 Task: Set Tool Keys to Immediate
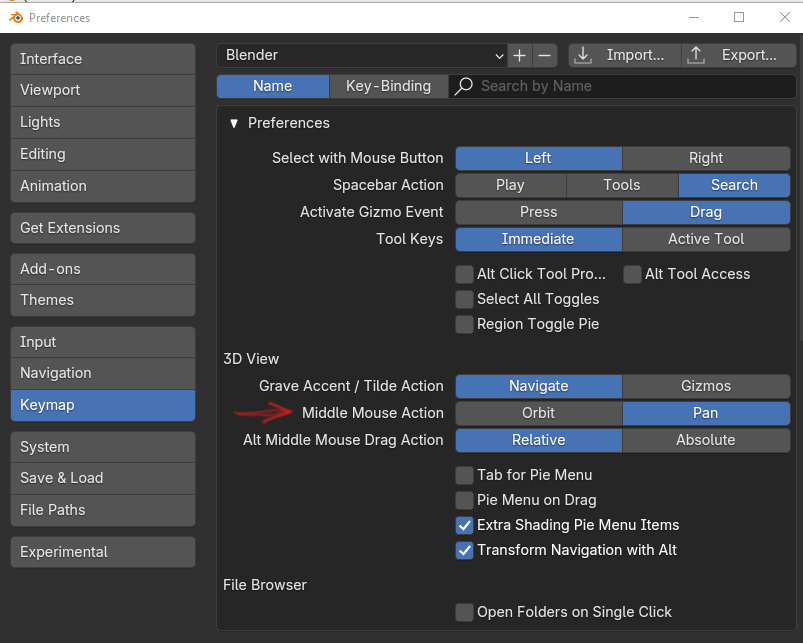click(x=539, y=239)
